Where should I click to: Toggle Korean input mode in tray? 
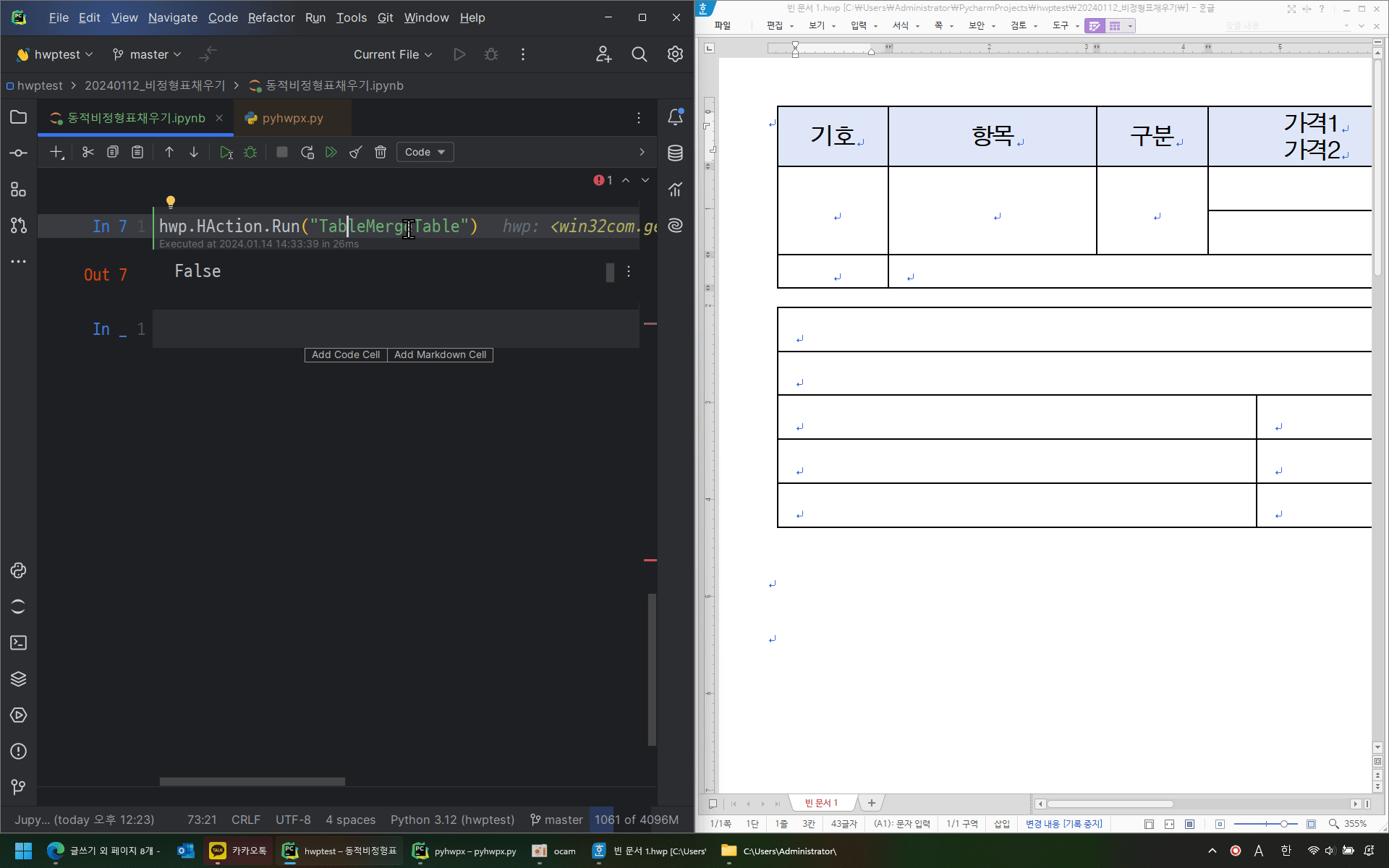pyautogui.click(x=1286, y=851)
